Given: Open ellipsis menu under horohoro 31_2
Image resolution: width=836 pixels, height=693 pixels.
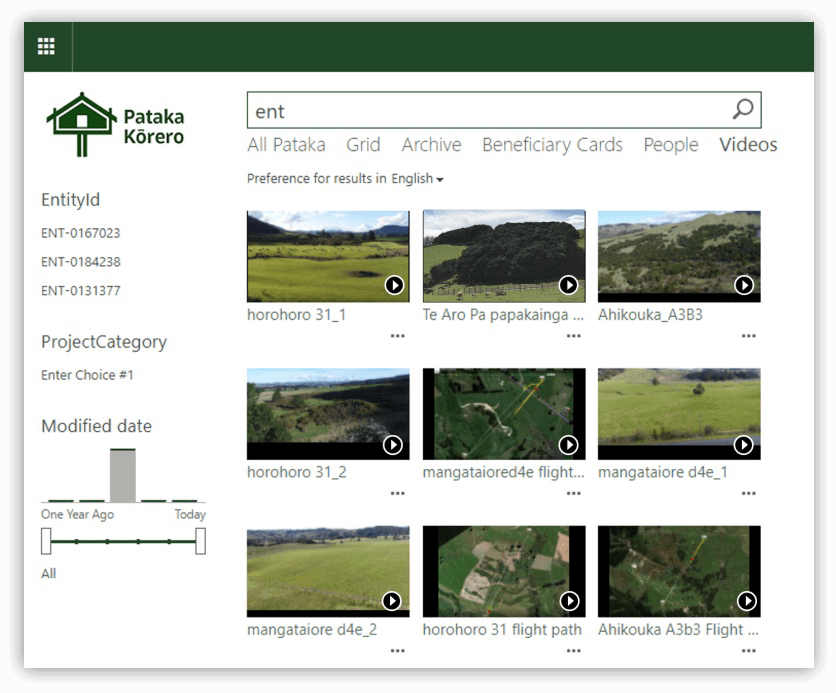Looking at the screenshot, I should pyautogui.click(x=398, y=493).
